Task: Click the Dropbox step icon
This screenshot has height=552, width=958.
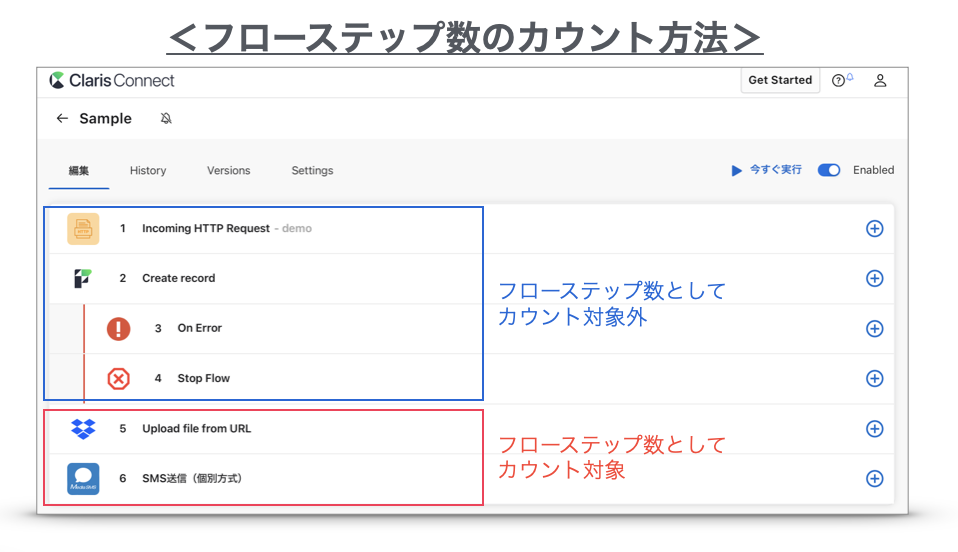Action: point(83,429)
